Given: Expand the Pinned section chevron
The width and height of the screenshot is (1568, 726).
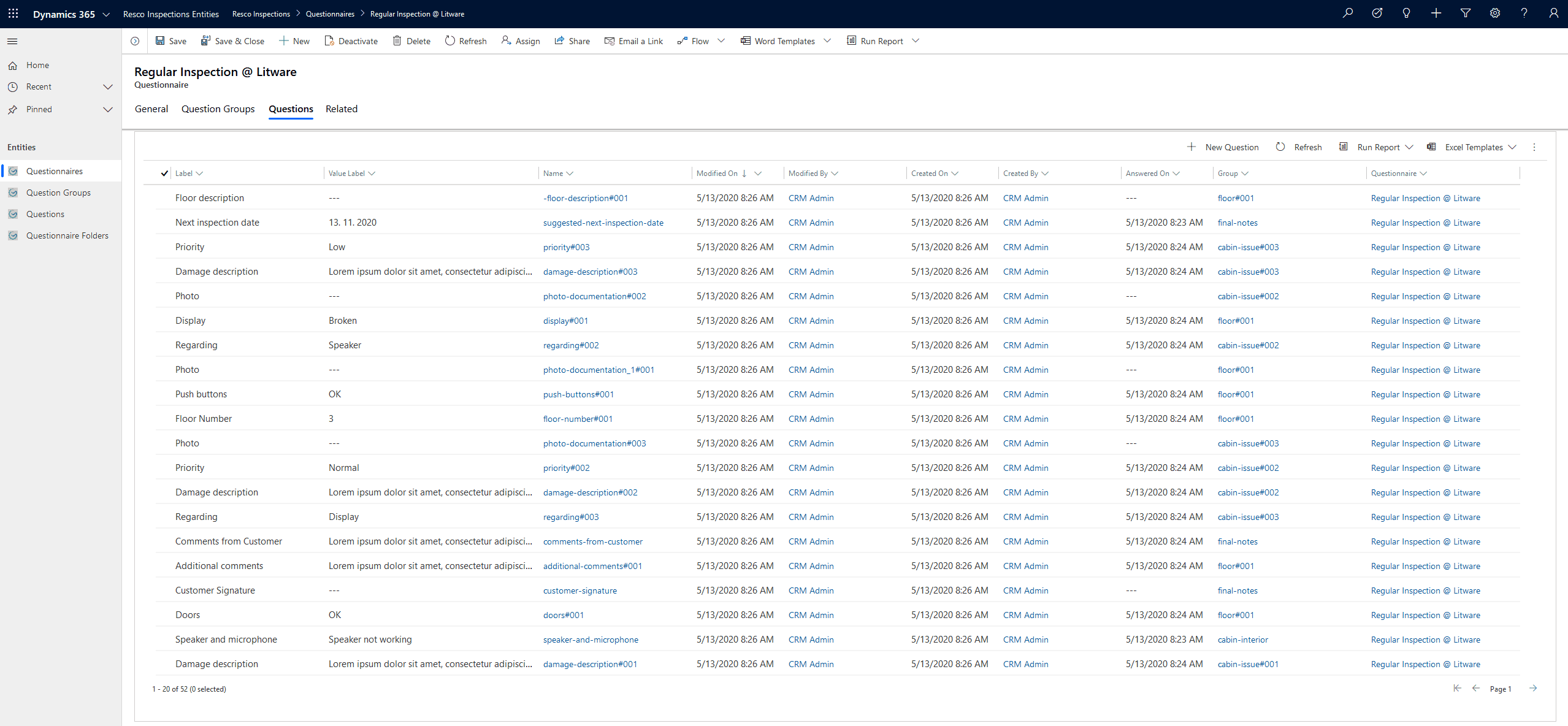Looking at the screenshot, I should tap(108, 110).
